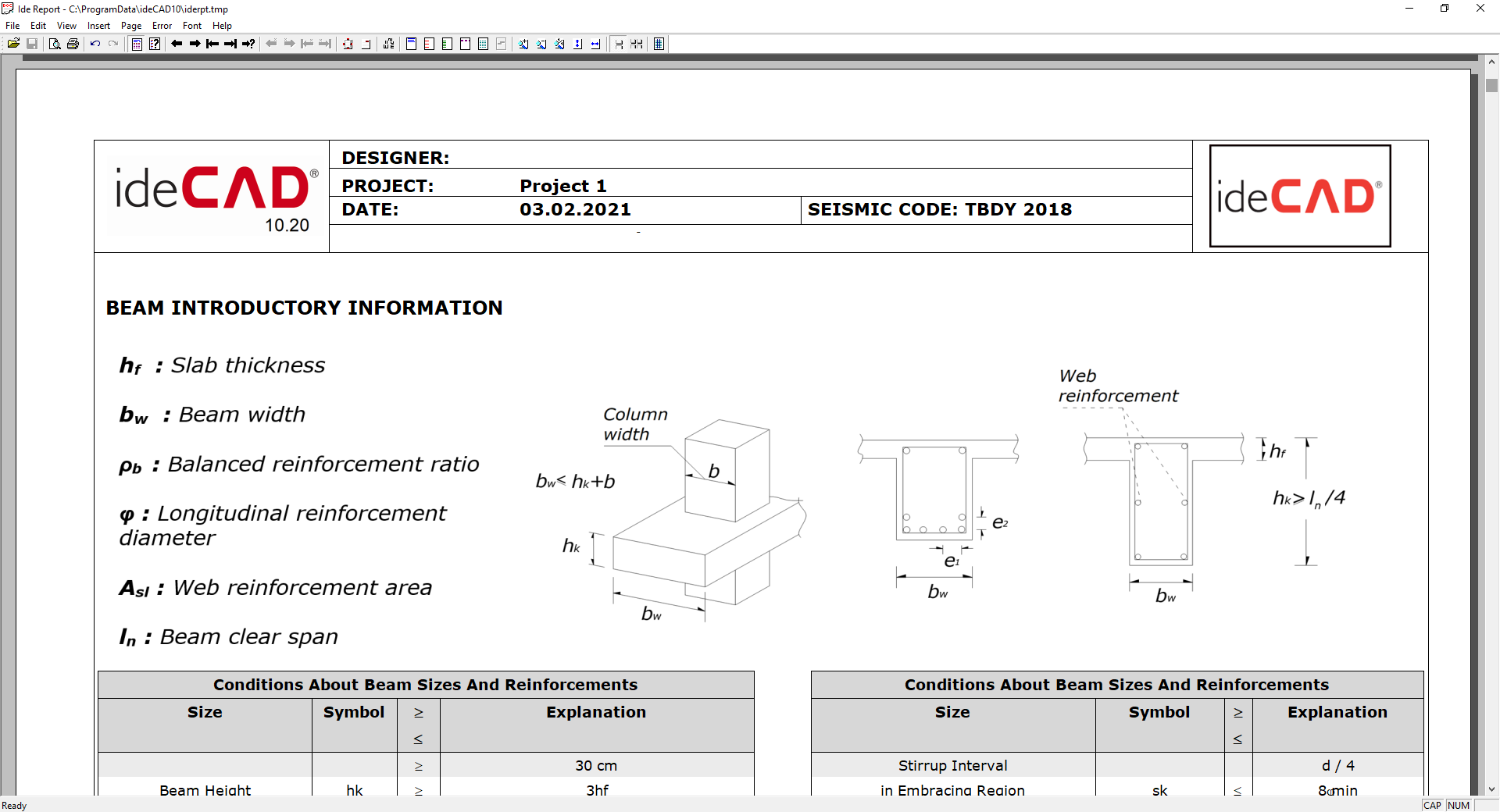Click the E=mc² formula icon
The width and height of the screenshot is (1500, 812).
[388, 44]
